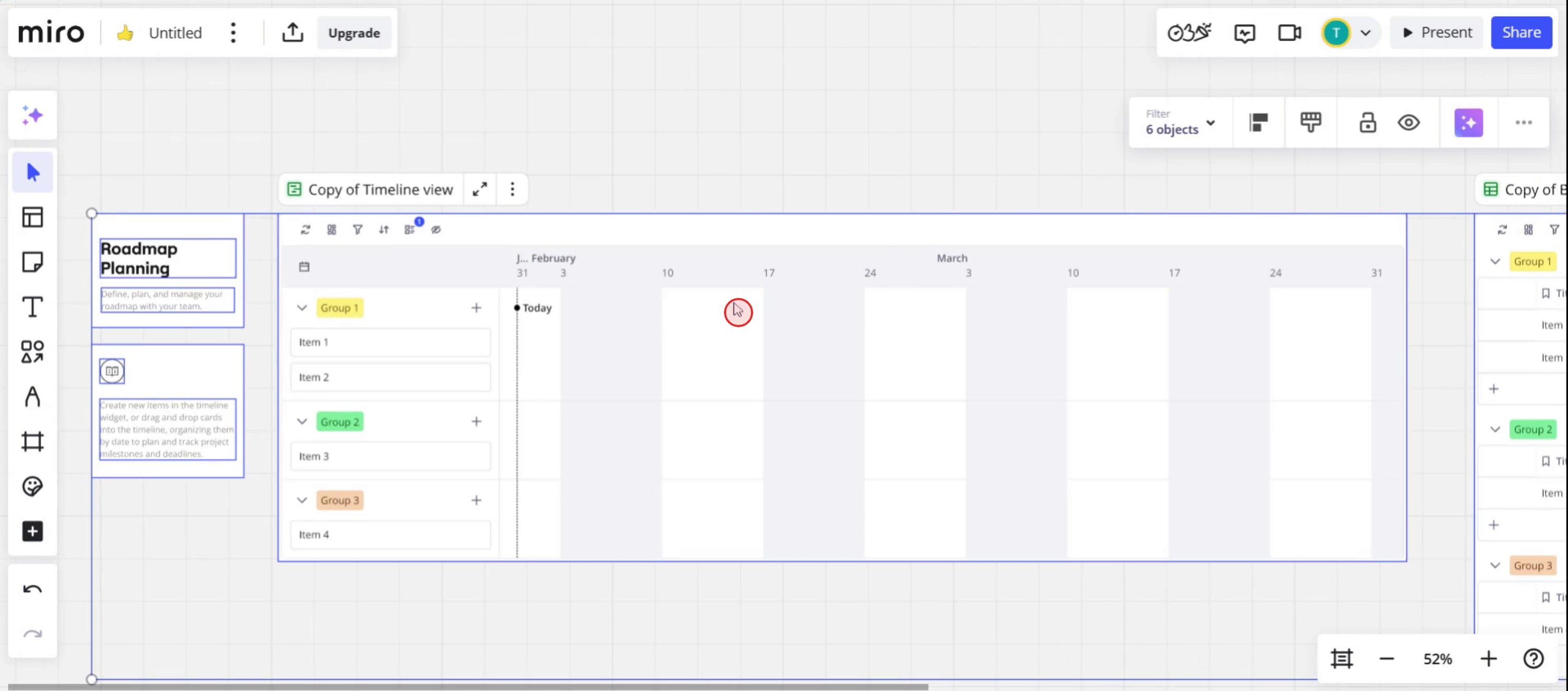Open the Miro AI sparkle tool
This screenshot has height=691, width=1568.
pyautogui.click(x=32, y=115)
